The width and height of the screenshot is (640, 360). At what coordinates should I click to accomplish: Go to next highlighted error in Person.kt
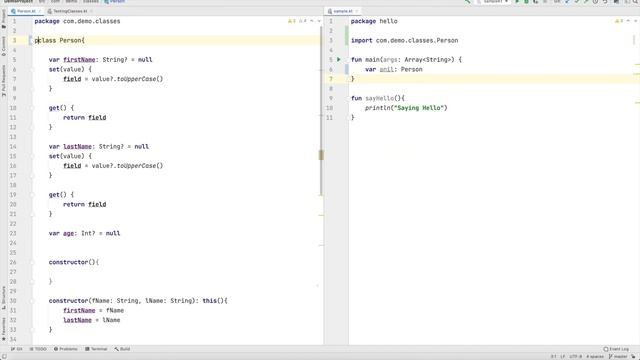319,21
